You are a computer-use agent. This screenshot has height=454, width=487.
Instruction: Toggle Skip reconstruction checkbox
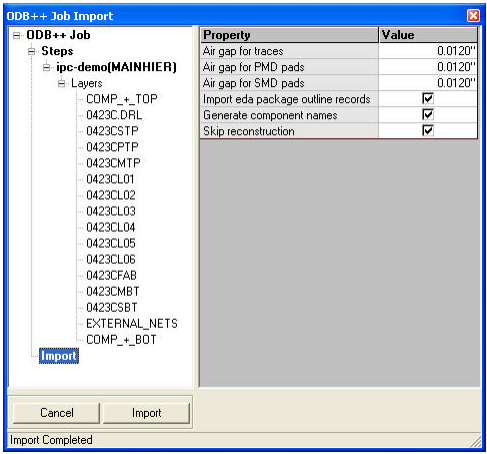point(428,130)
